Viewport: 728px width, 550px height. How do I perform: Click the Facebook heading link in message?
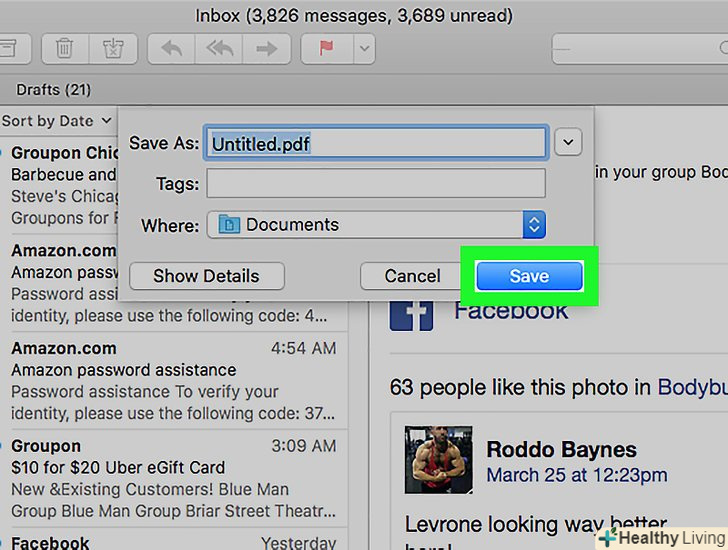[511, 311]
